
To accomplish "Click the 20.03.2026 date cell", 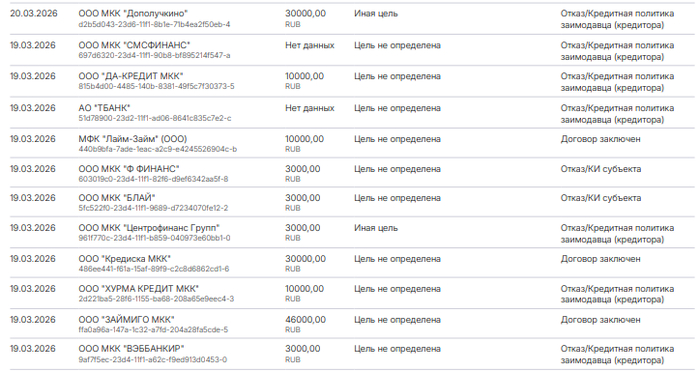I will click(x=34, y=13).
